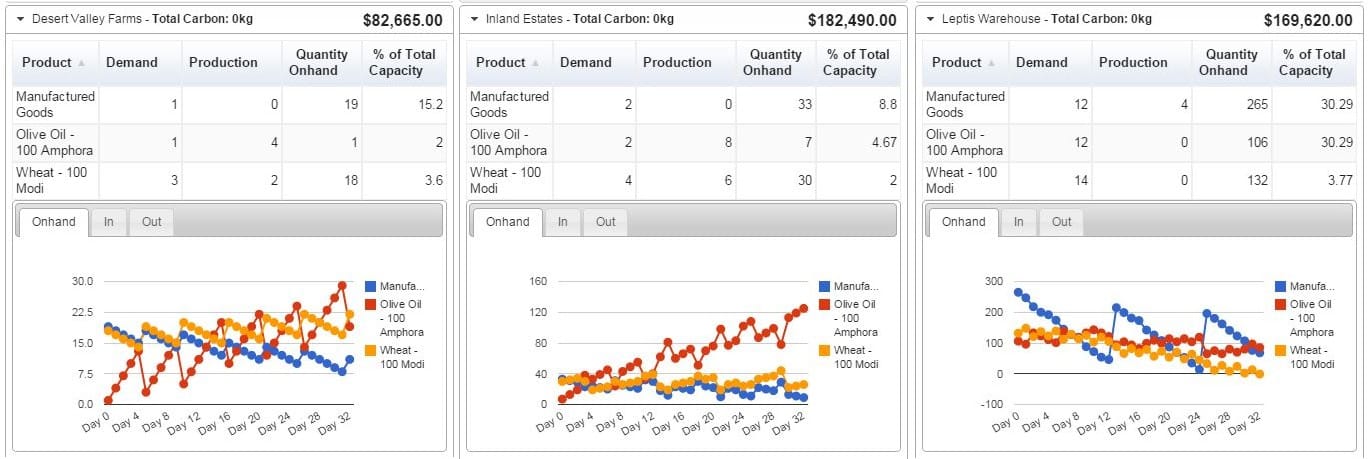Image resolution: width=1368 pixels, height=459 pixels.
Task: Click Inland Estates Product sort arrow icon
Action: (x=535, y=63)
